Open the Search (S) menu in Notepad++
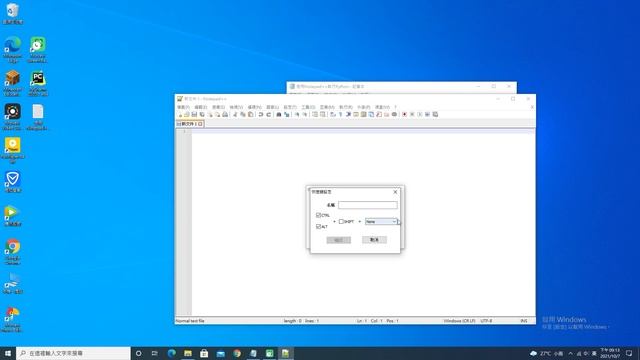The width and height of the screenshot is (640, 360). [218, 107]
